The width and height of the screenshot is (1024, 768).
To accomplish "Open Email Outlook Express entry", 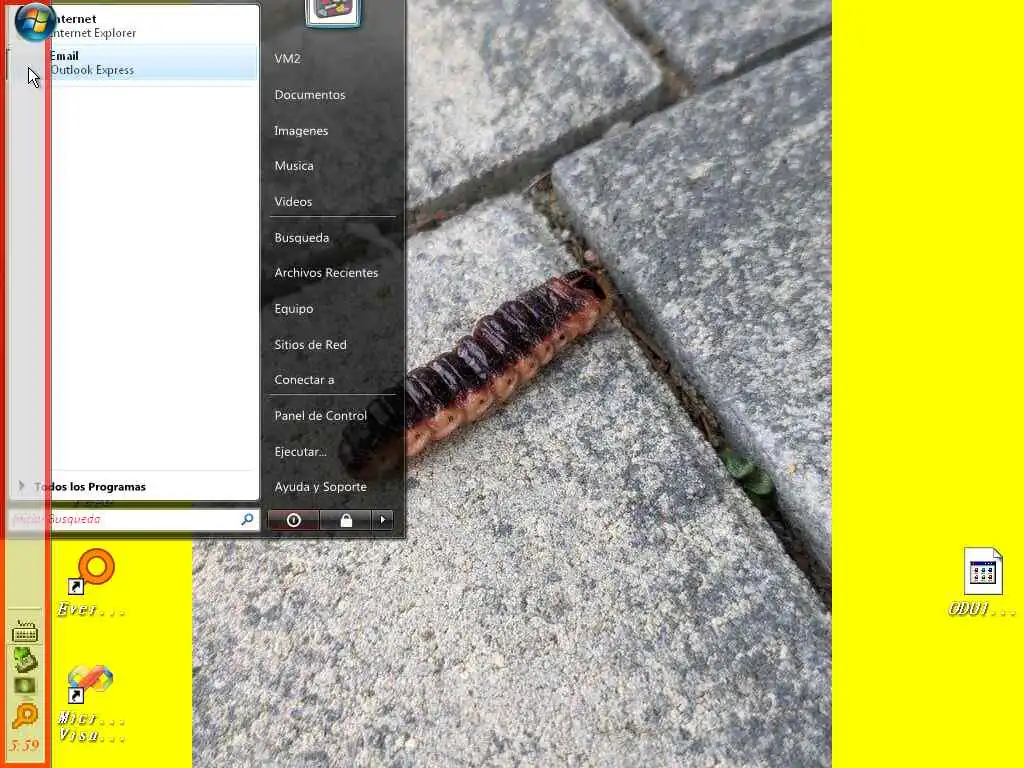I will pos(134,63).
